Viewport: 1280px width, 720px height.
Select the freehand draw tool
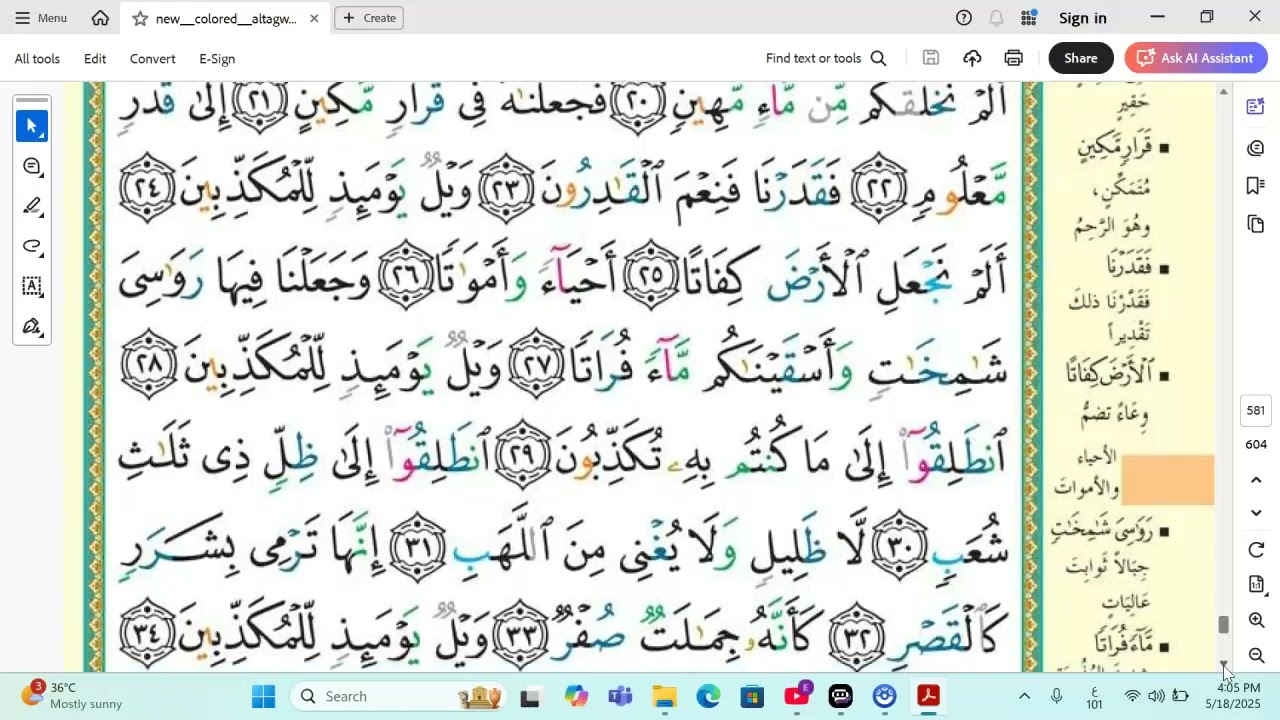32,246
